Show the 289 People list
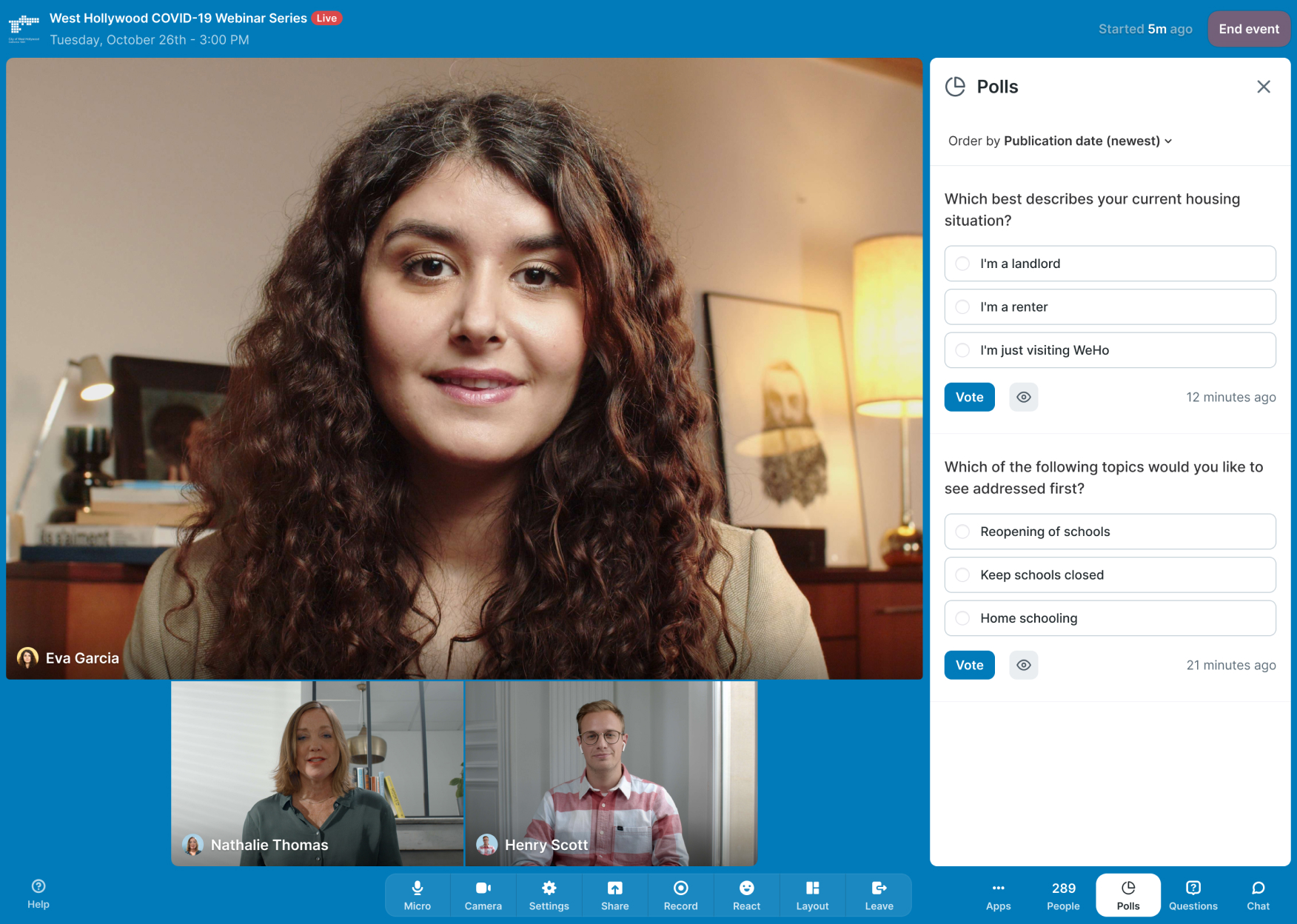This screenshot has height=924, width=1297. coord(1063,895)
